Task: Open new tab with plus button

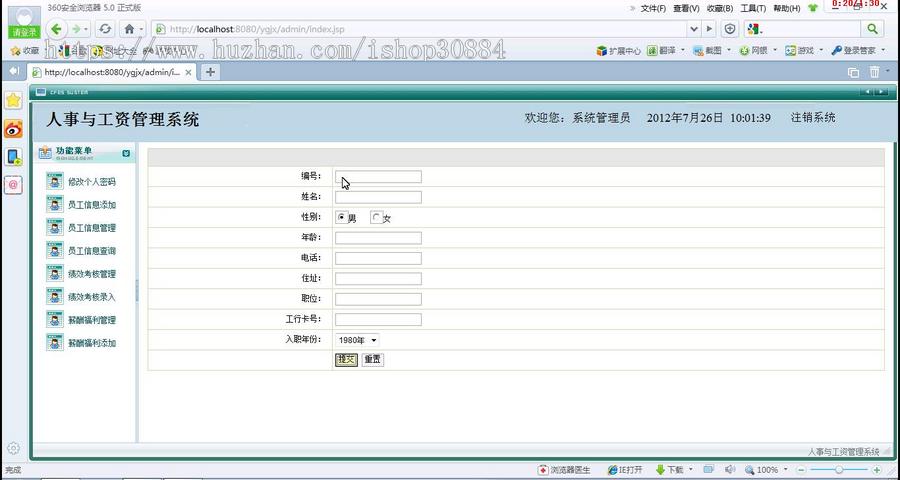Action: coord(211,72)
